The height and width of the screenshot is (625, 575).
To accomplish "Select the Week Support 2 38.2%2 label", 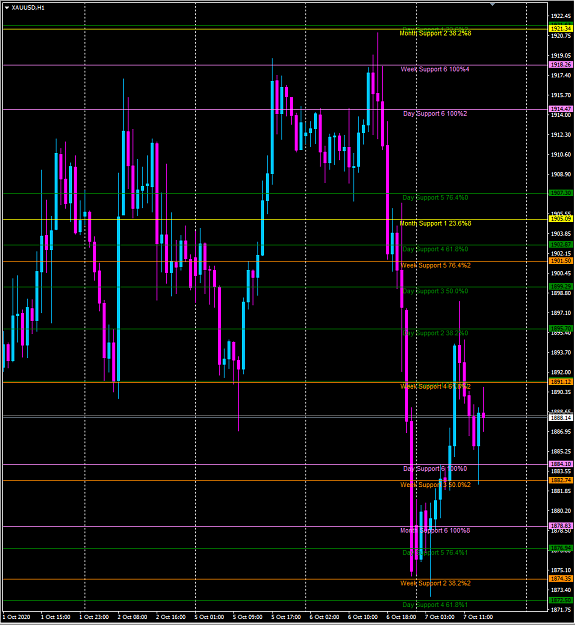I will (x=435, y=583).
